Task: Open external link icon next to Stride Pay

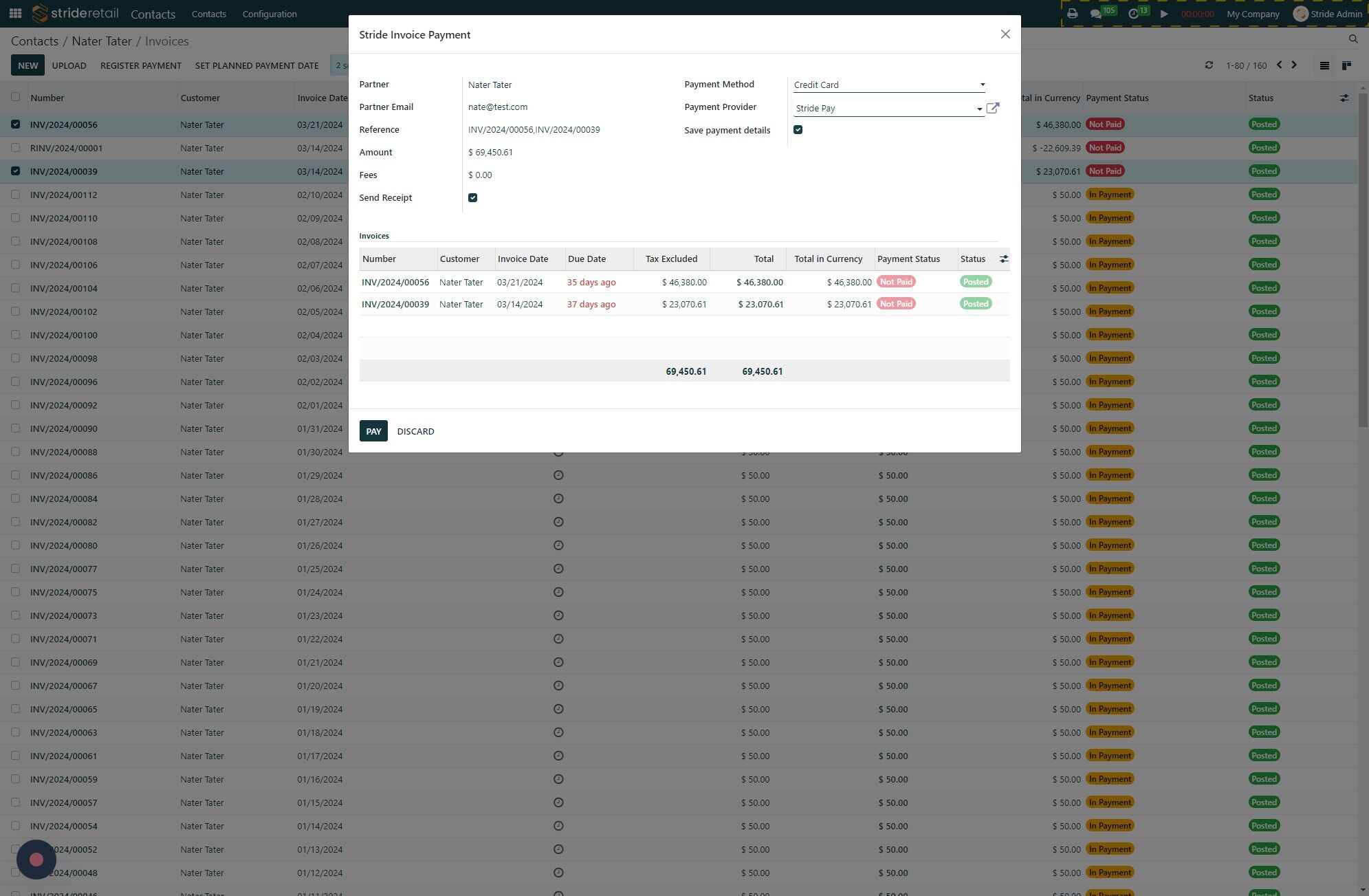Action: 992,108
